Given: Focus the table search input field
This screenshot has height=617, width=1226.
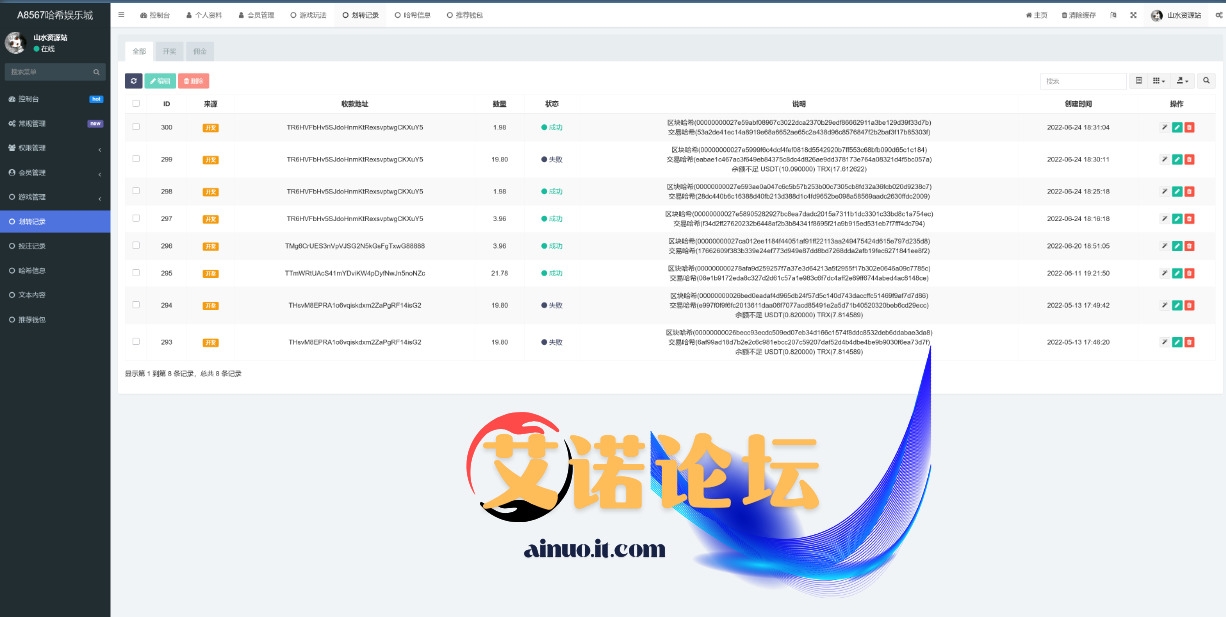Looking at the screenshot, I should [1083, 81].
